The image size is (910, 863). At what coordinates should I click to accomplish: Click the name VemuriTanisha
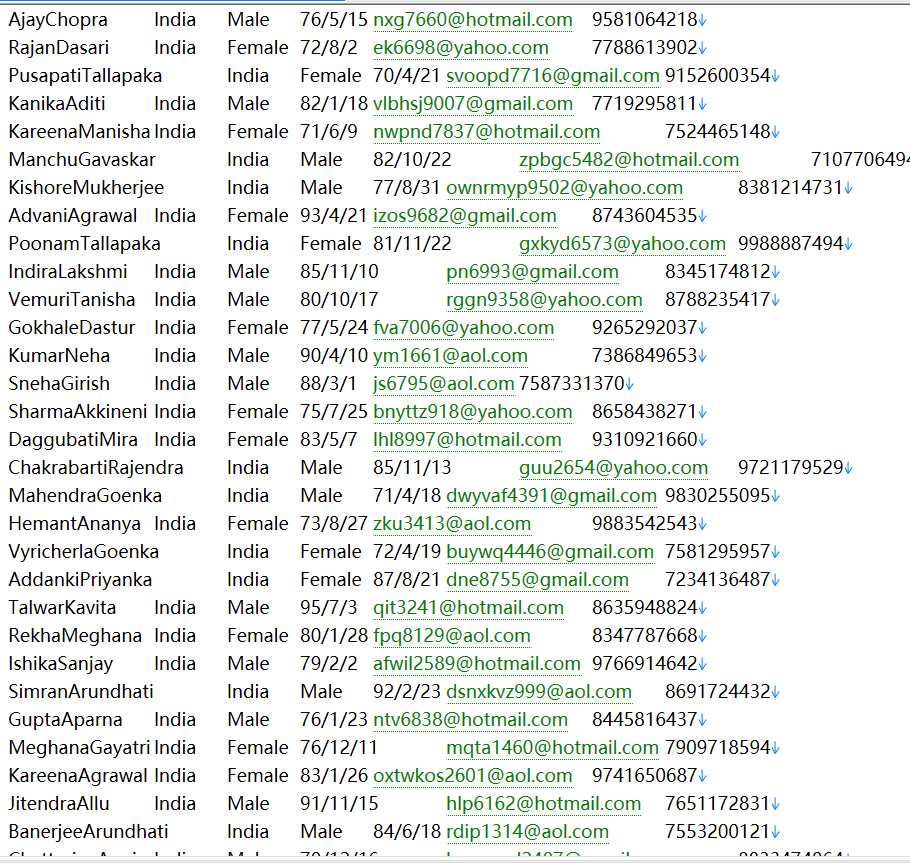point(72,299)
